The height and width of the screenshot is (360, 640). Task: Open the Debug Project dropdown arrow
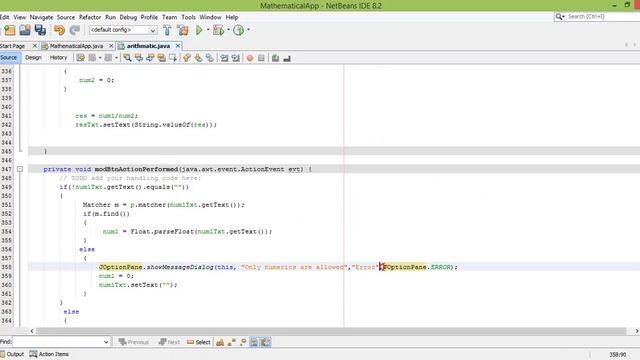pos(228,30)
